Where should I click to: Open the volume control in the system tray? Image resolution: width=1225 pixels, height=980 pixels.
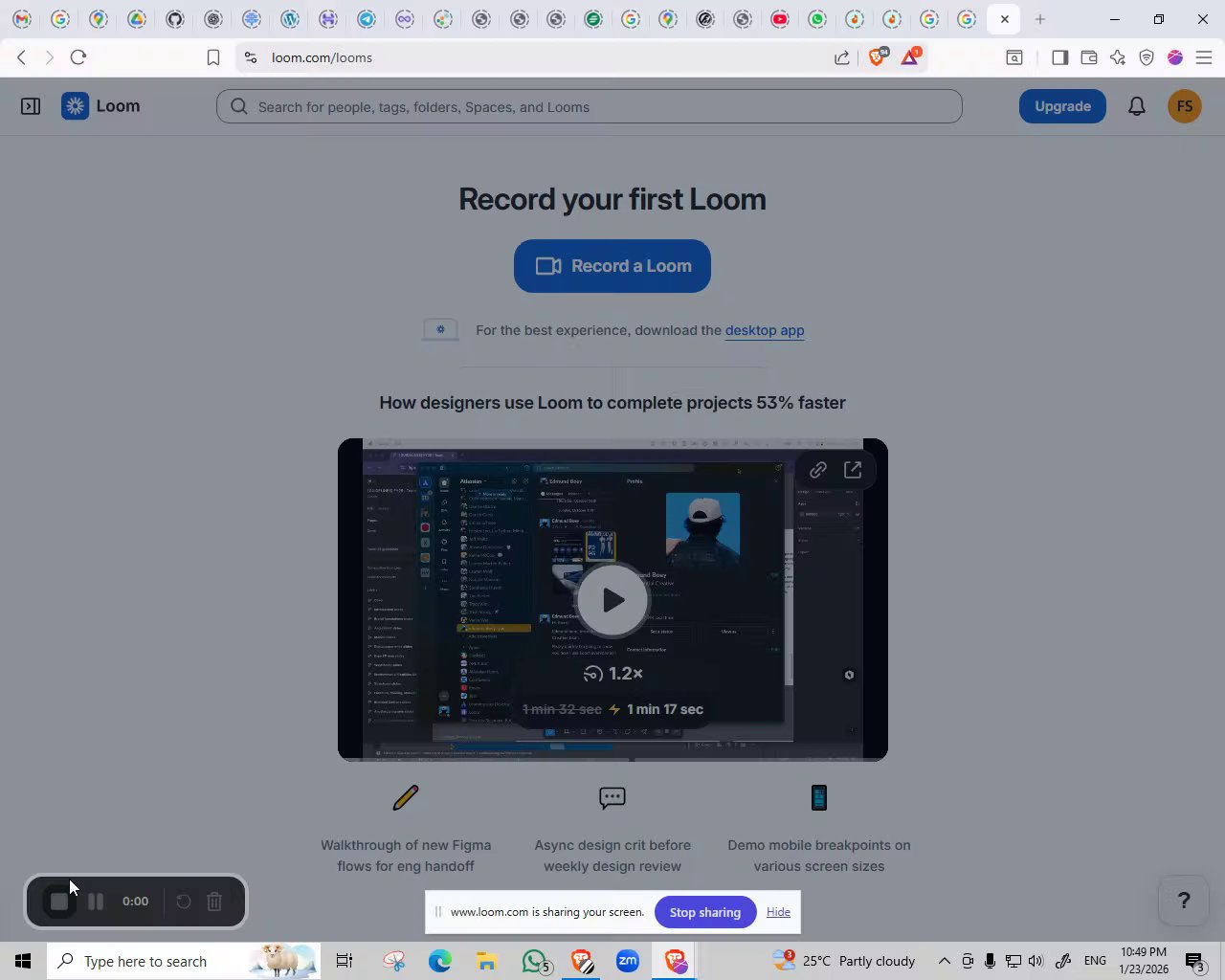[x=1036, y=961]
